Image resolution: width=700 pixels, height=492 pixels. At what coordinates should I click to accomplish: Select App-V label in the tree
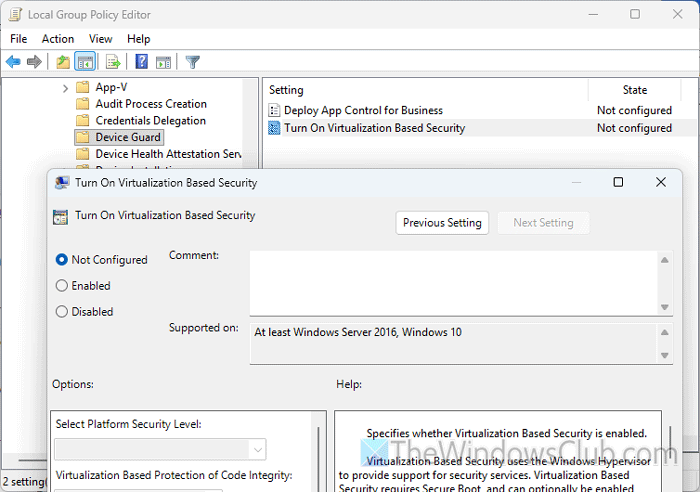point(111,87)
